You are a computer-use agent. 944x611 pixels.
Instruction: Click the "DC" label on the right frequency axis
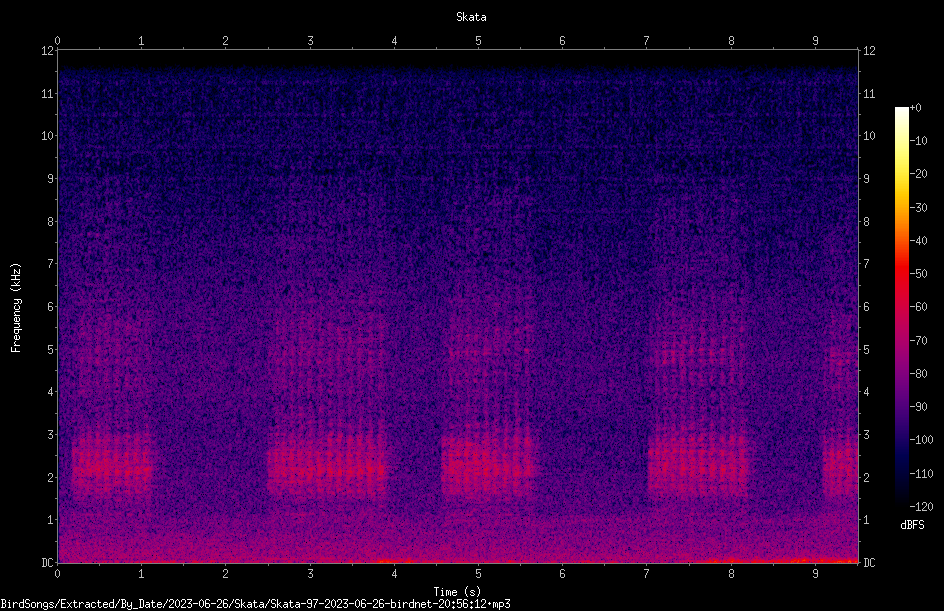pos(869,563)
